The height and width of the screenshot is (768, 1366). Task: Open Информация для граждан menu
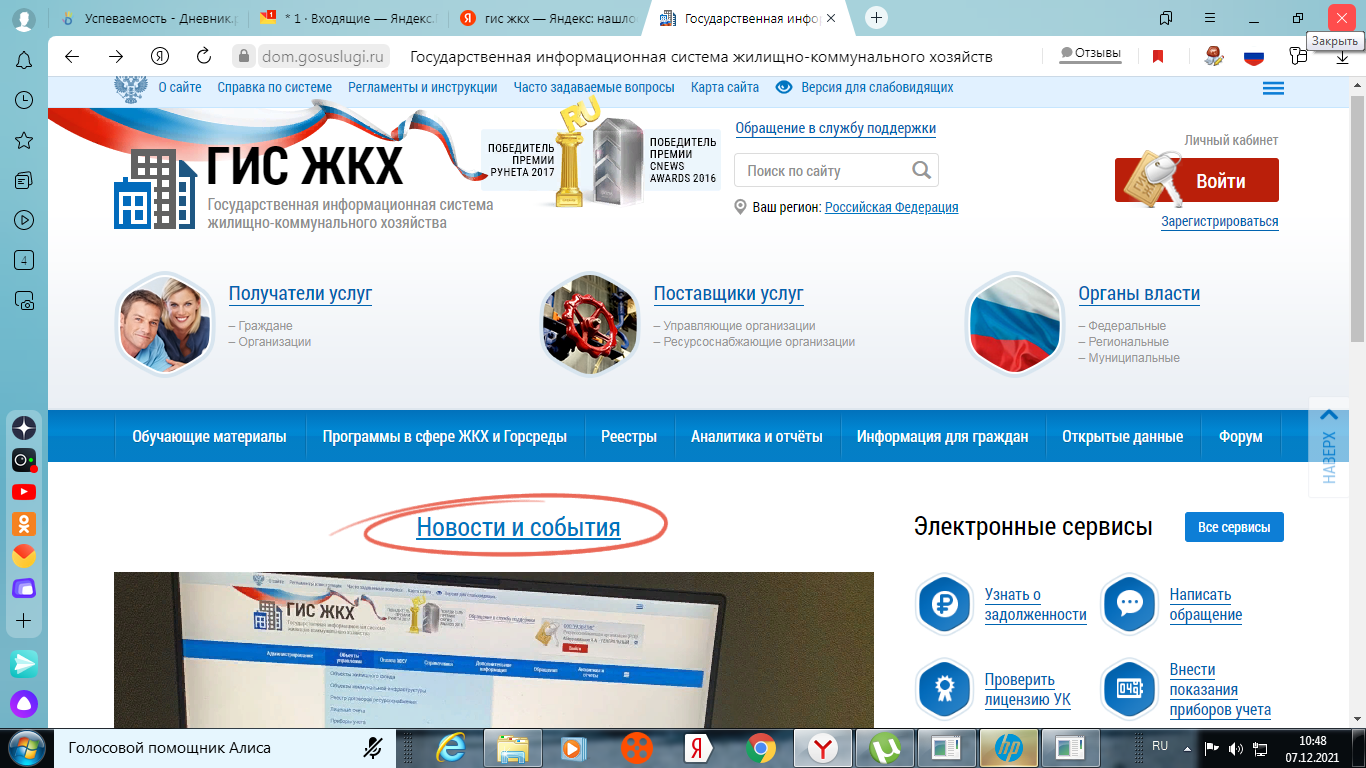click(x=943, y=436)
